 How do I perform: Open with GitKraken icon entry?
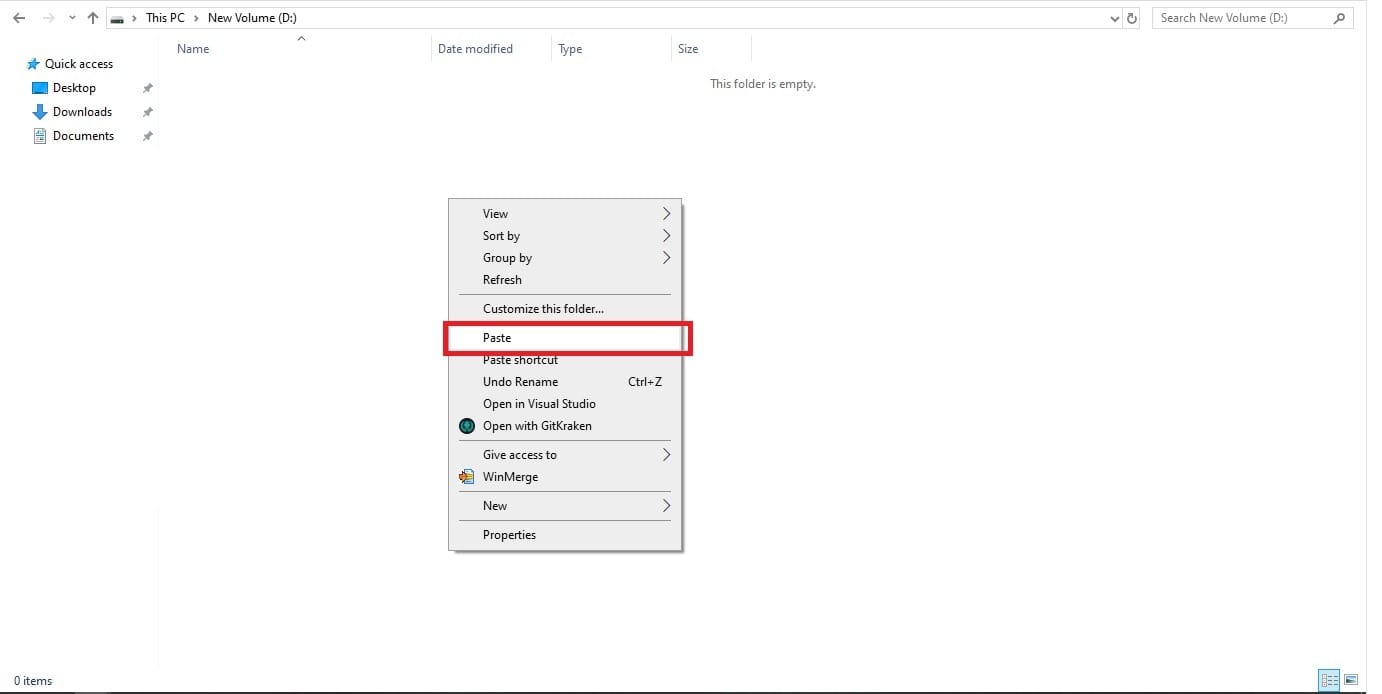click(537, 426)
